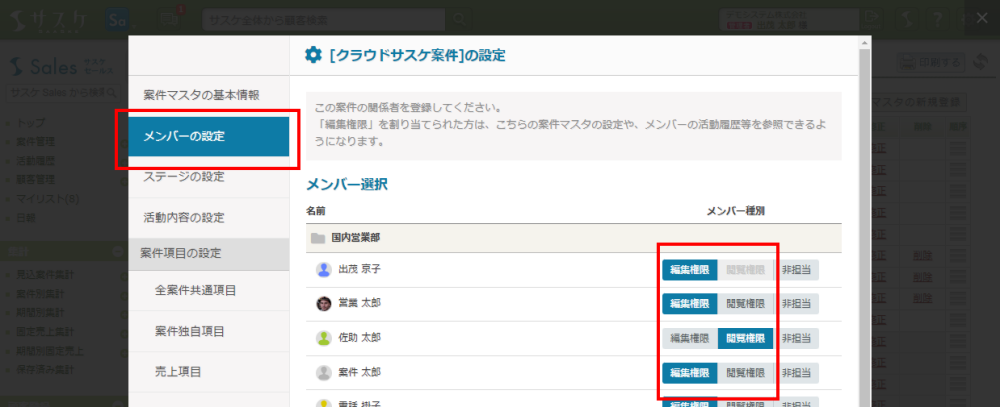This screenshot has width=1000, height=407.
Task: Click the logout icon in the header
Action: tap(872, 18)
